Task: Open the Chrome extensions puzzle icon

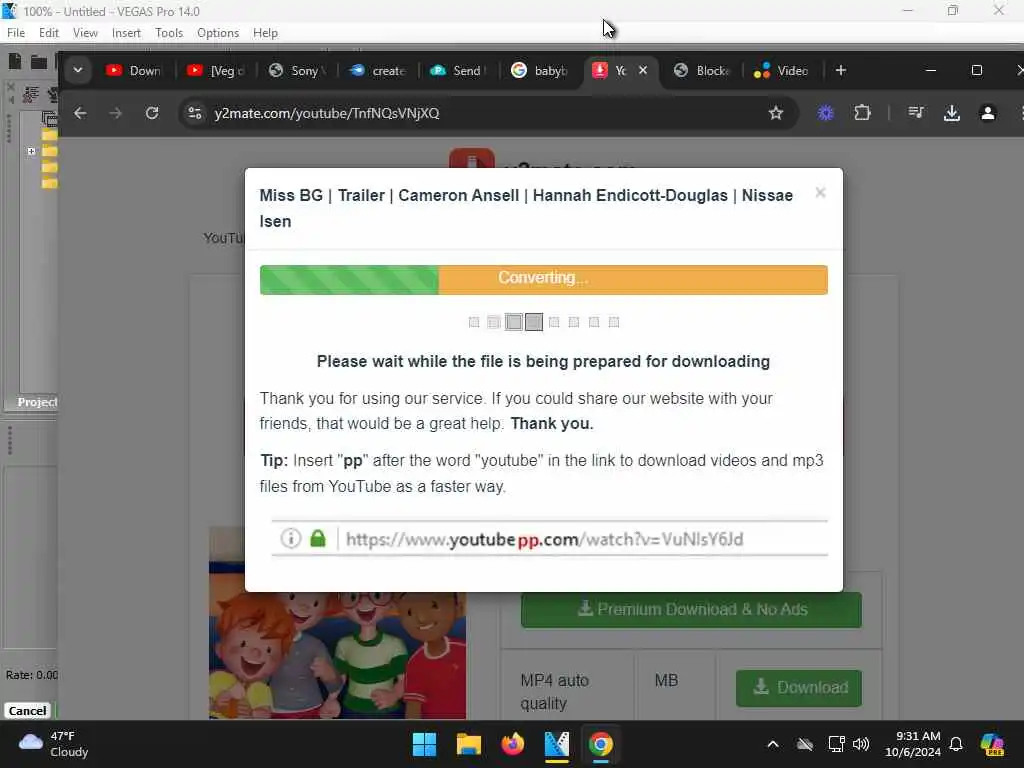Action: (863, 114)
